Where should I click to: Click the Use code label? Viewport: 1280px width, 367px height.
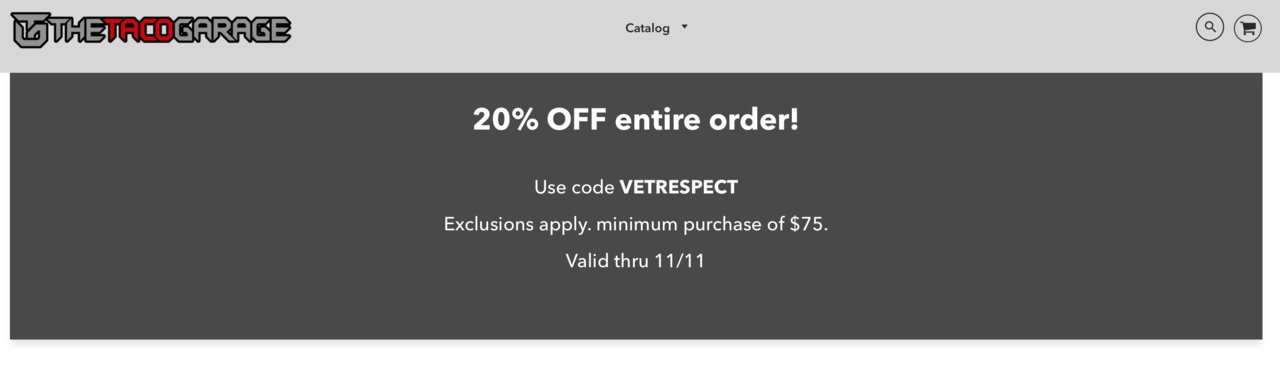click(x=574, y=187)
